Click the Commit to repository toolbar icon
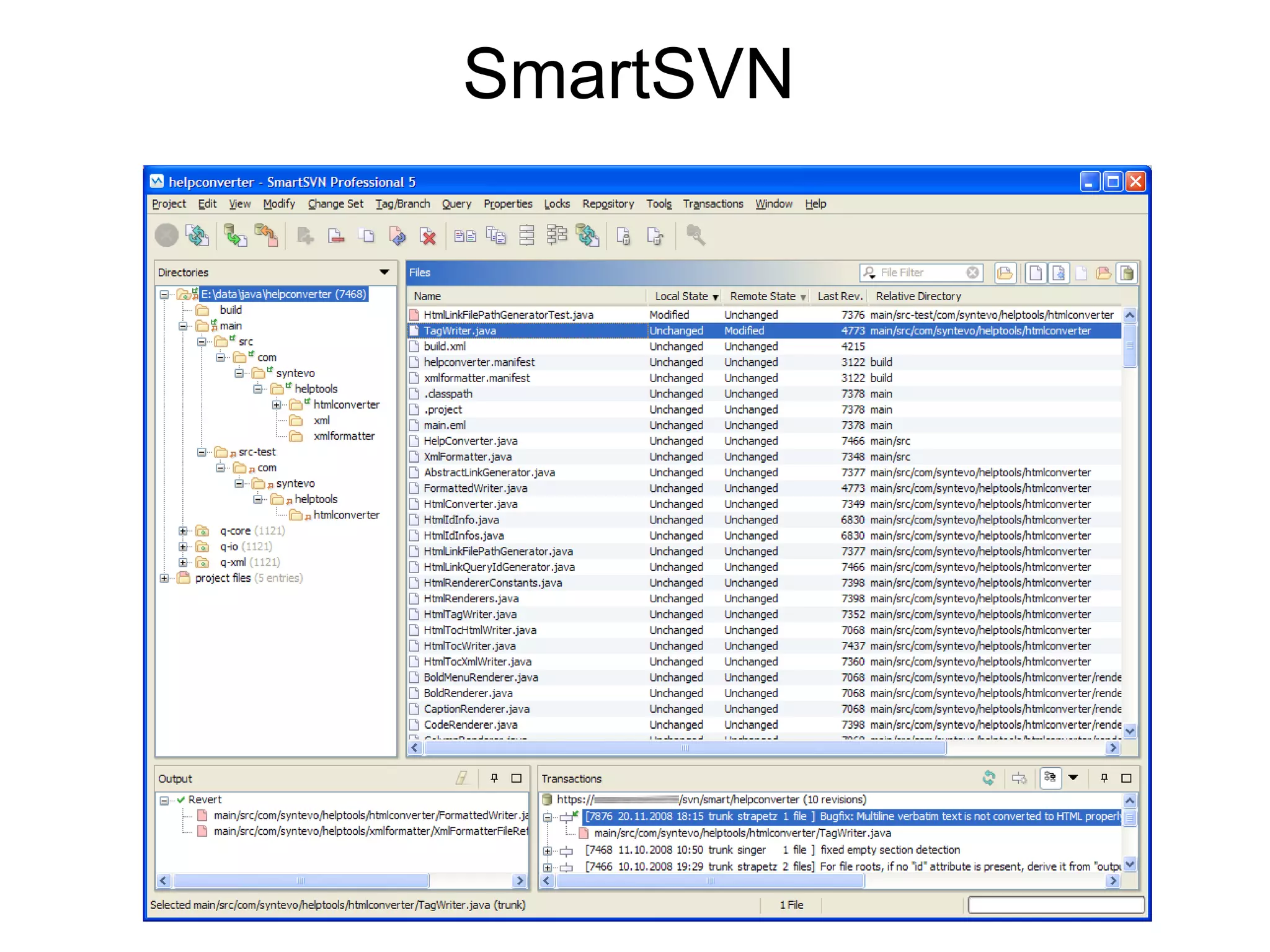1270x952 pixels. [267, 236]
